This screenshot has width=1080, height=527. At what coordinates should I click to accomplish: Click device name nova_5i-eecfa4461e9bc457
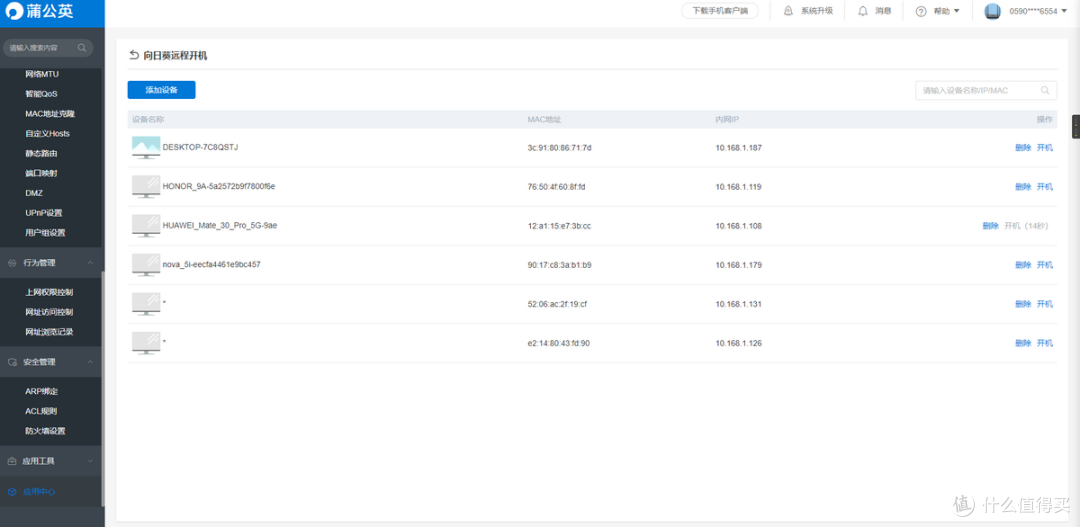tap(211, 265)
